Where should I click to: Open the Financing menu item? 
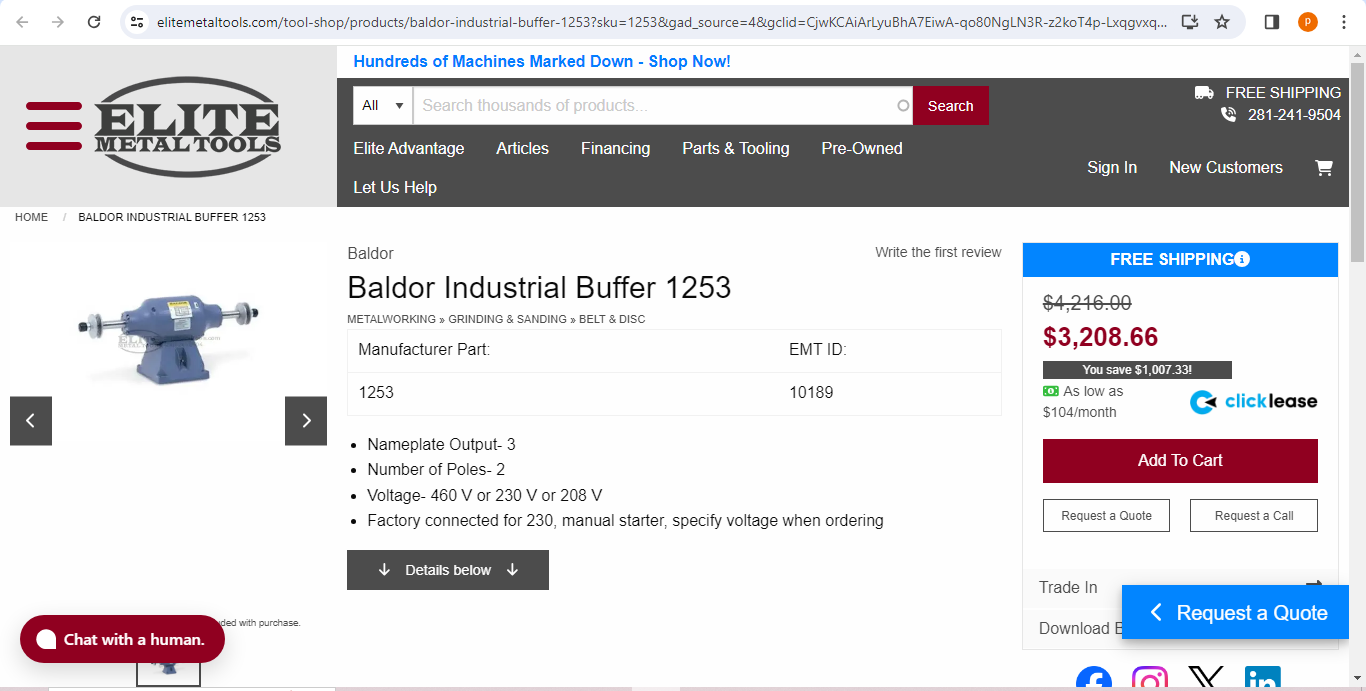[x=616, y=148]
